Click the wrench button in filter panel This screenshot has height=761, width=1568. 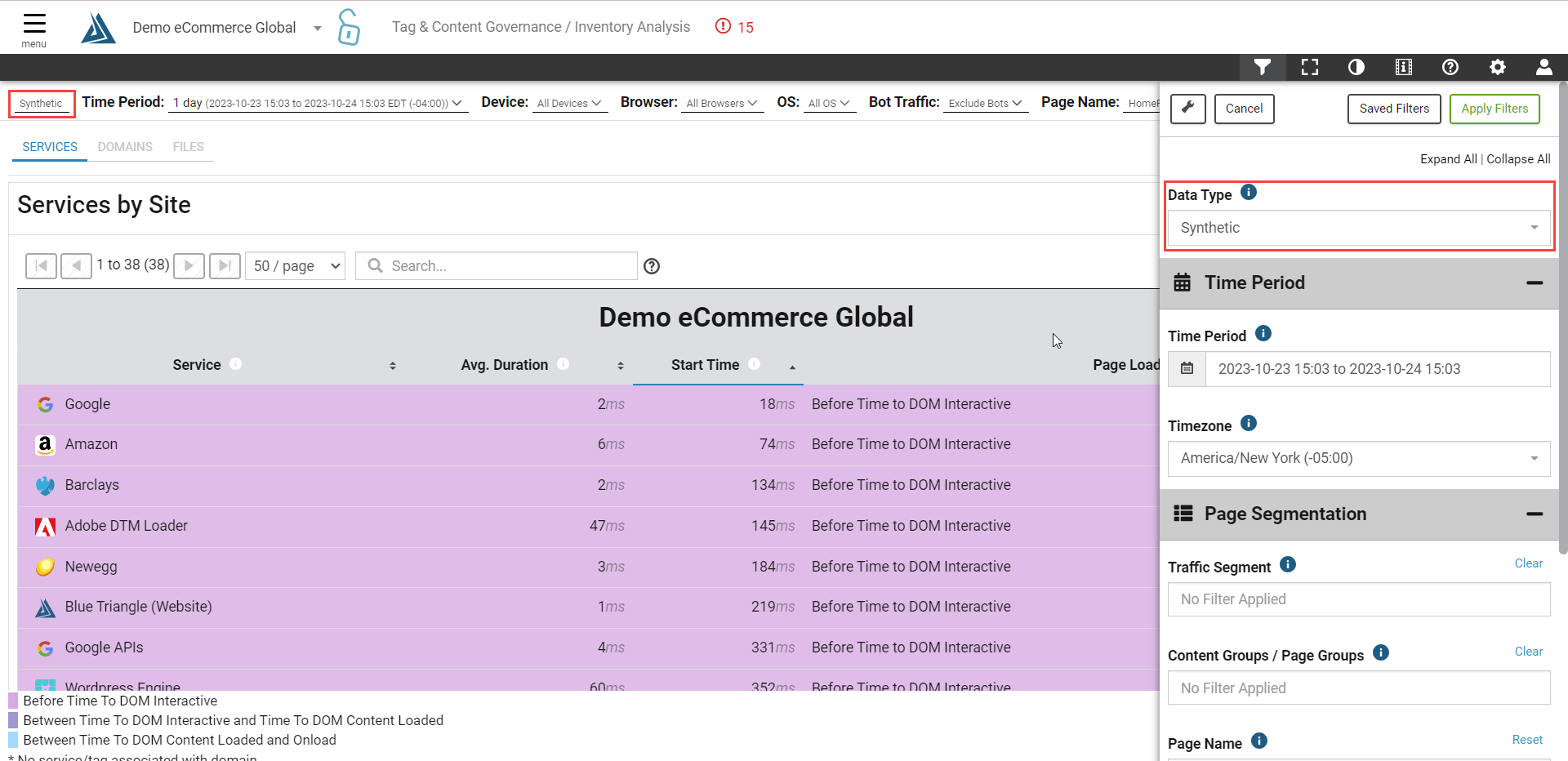coord(1188,108)
